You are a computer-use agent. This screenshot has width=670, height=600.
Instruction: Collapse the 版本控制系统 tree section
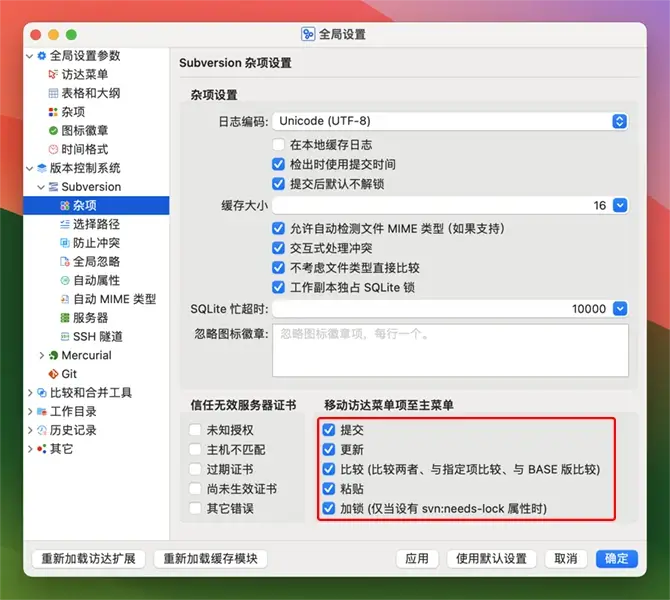pyautogui.click(x=29, y=168)
